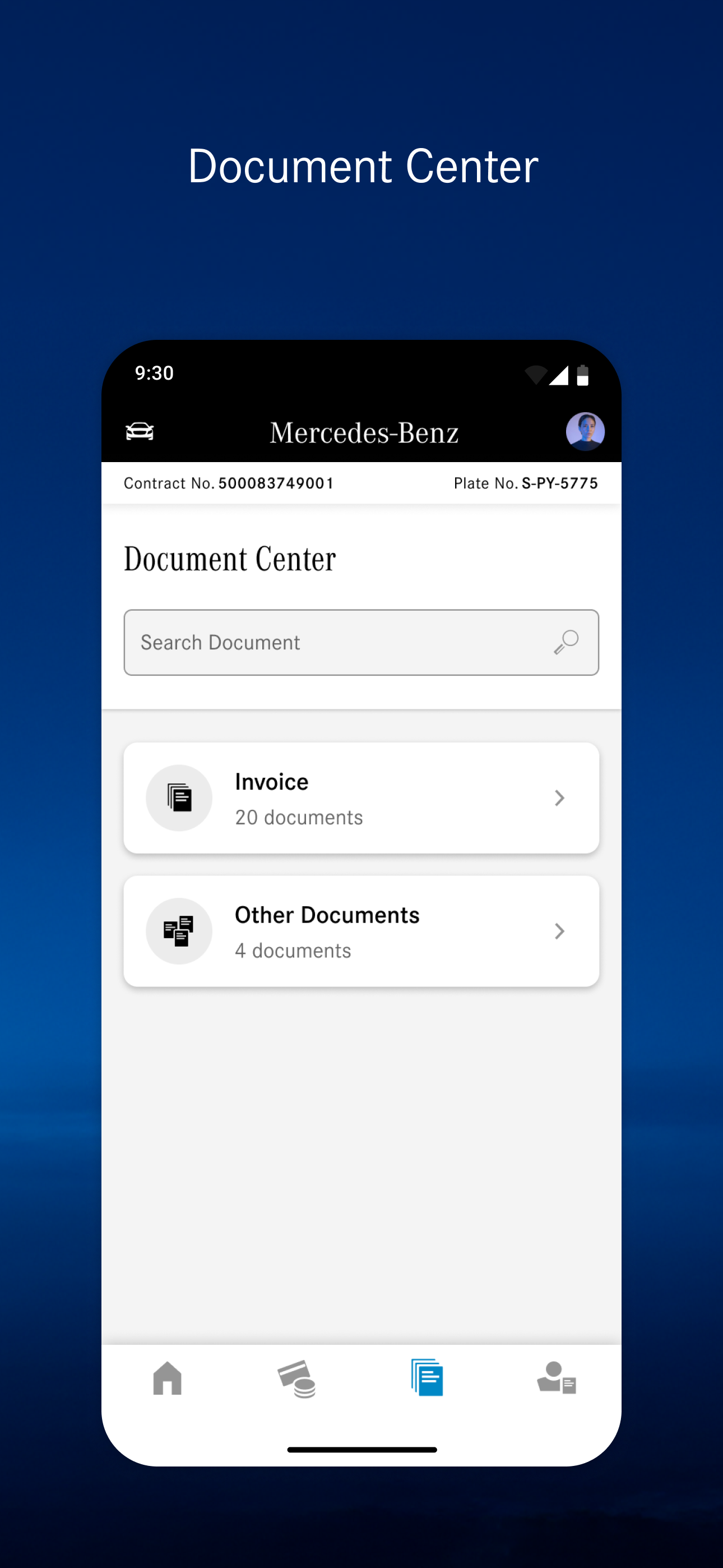
Task: Tap the 9:30 clock in status bar
Action: [x=155, y=372]
